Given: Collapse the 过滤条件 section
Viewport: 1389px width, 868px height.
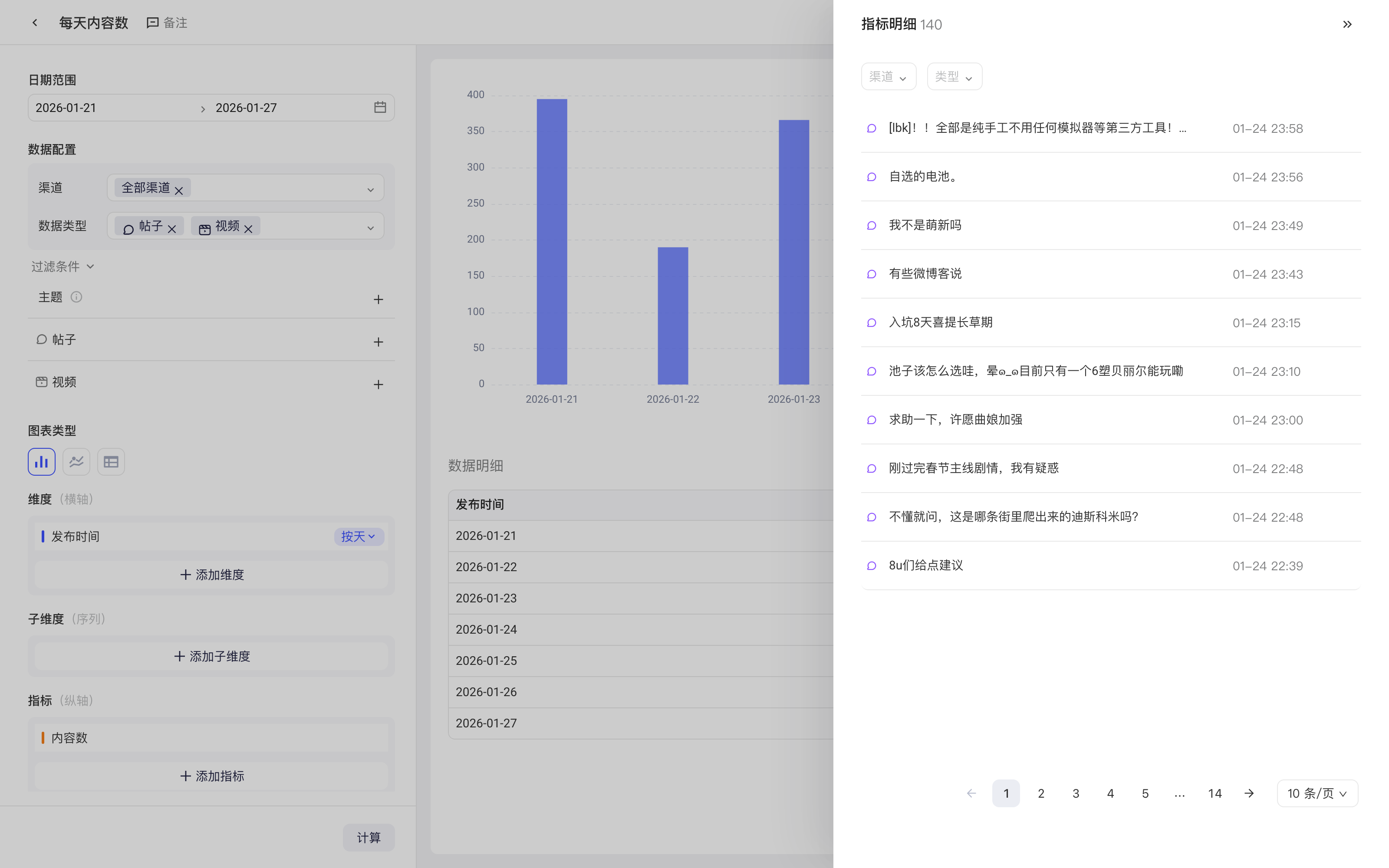Looking at the screenshot, I should (63, 266).
